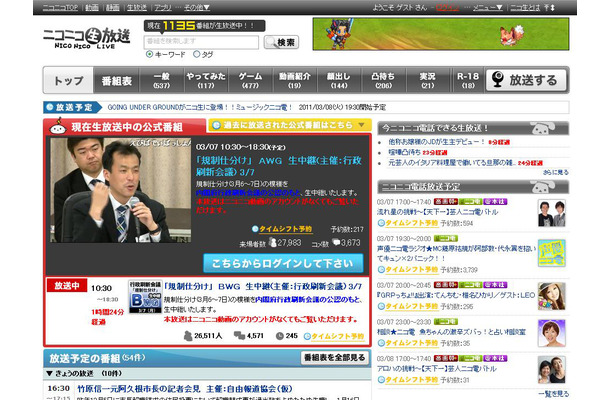
Task: Click phone mascot icon in ニコニコ電話放送予定 header
Action: tap(542, 187)
